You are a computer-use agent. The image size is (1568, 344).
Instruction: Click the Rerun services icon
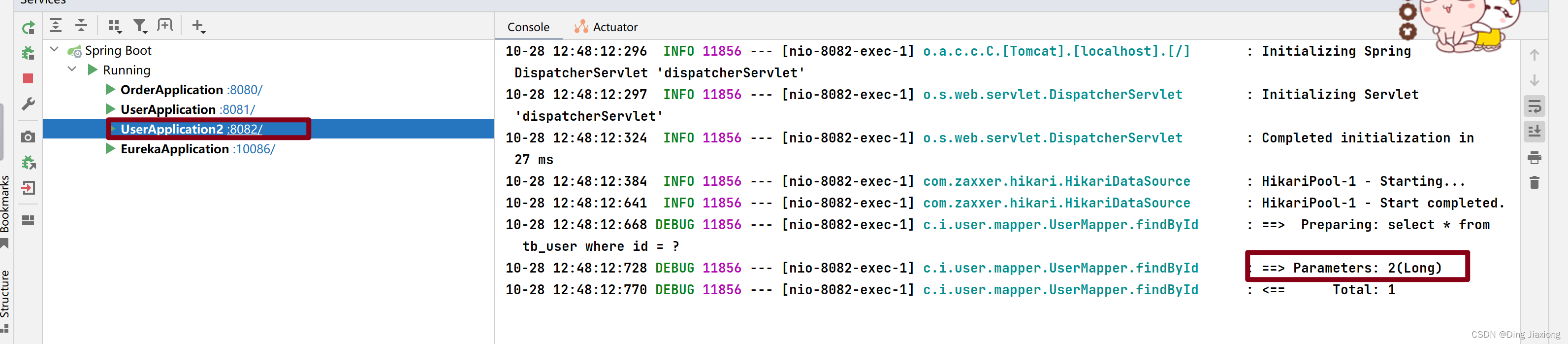click(x=28, y=28)
